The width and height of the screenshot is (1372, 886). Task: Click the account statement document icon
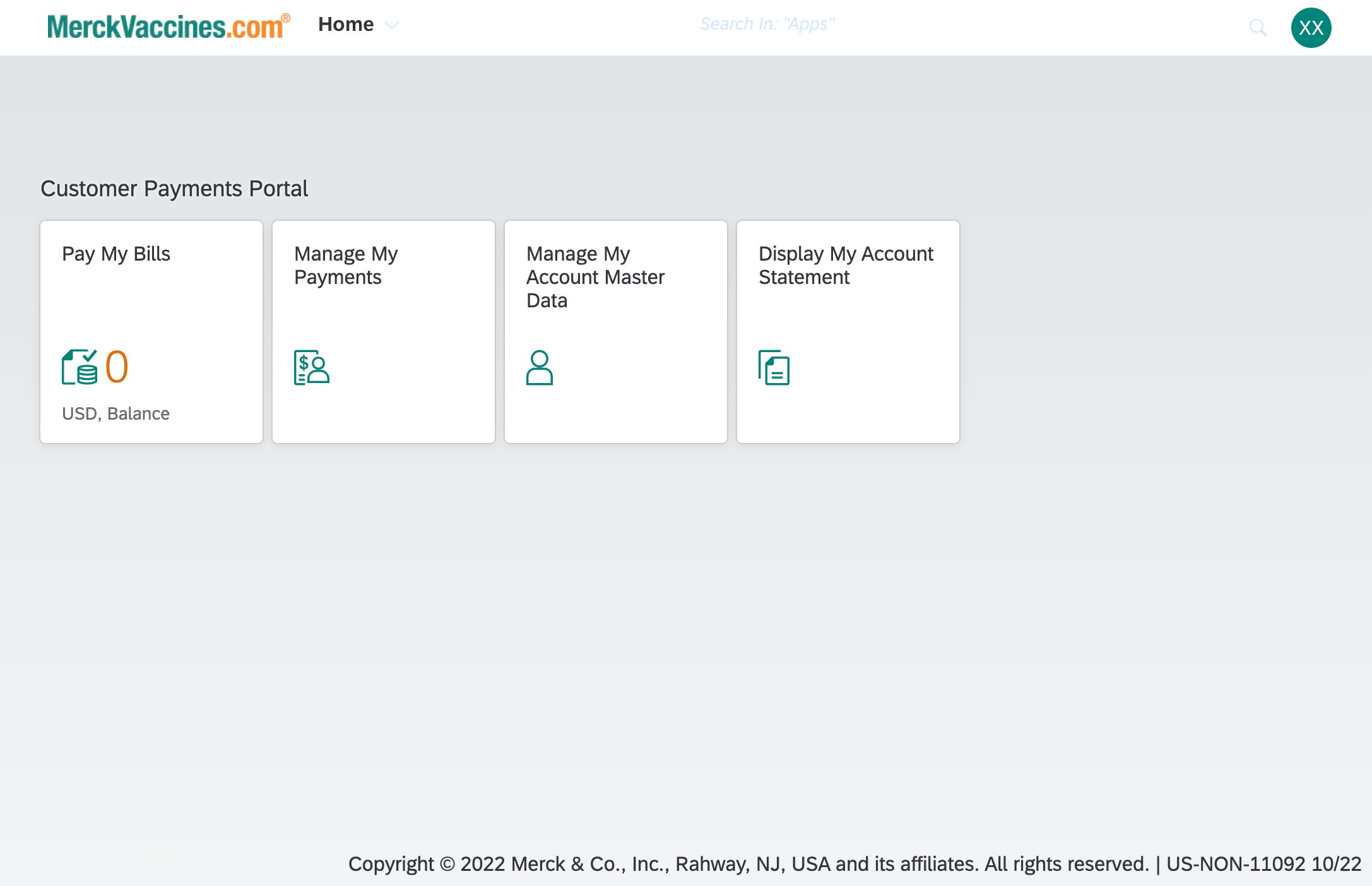[x=774, y=367]
